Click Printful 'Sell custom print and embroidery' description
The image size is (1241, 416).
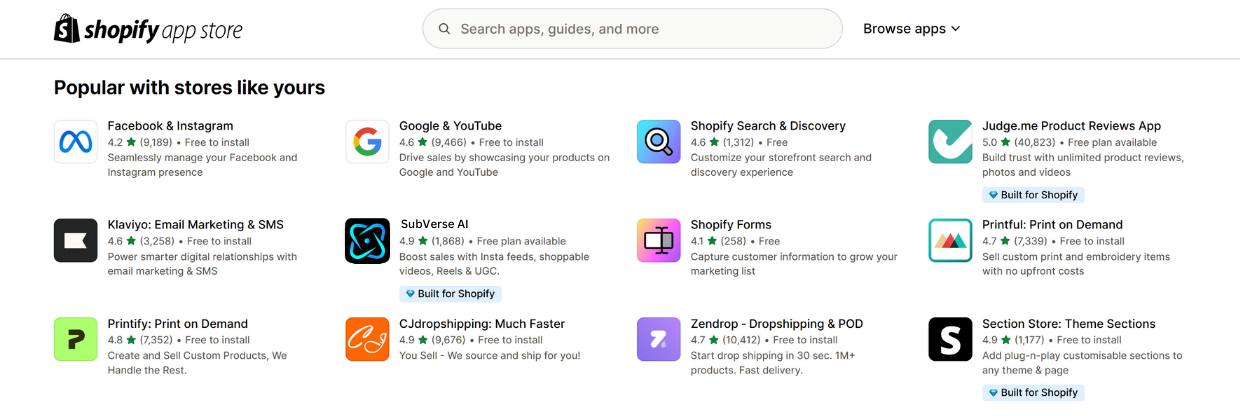(x=1076, y=264)
